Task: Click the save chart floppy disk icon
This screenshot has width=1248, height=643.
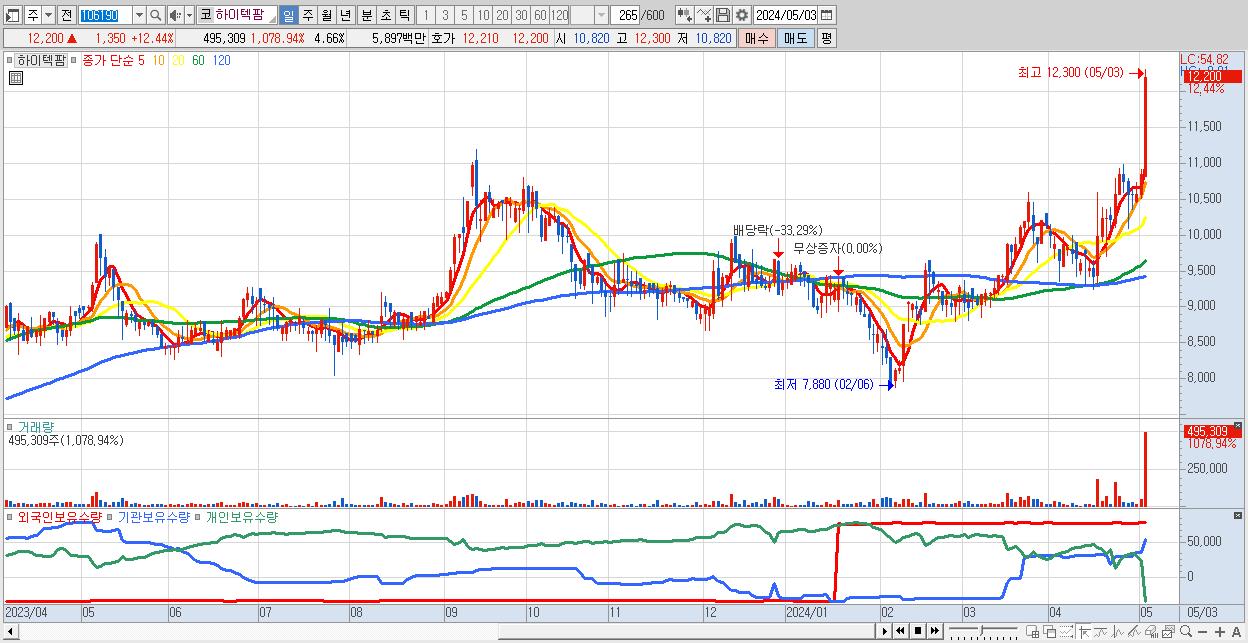Action: coord(723,15)
